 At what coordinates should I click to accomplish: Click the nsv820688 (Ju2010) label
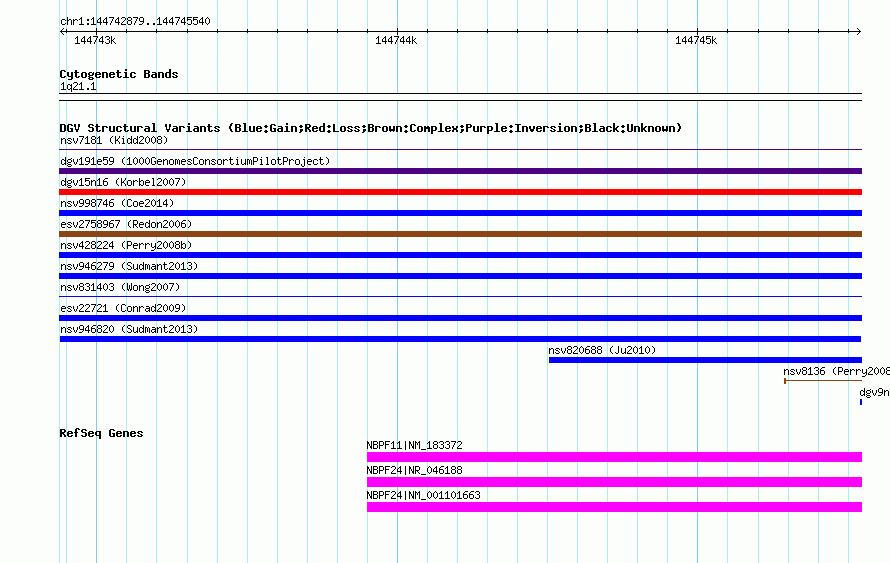point(602,350)
